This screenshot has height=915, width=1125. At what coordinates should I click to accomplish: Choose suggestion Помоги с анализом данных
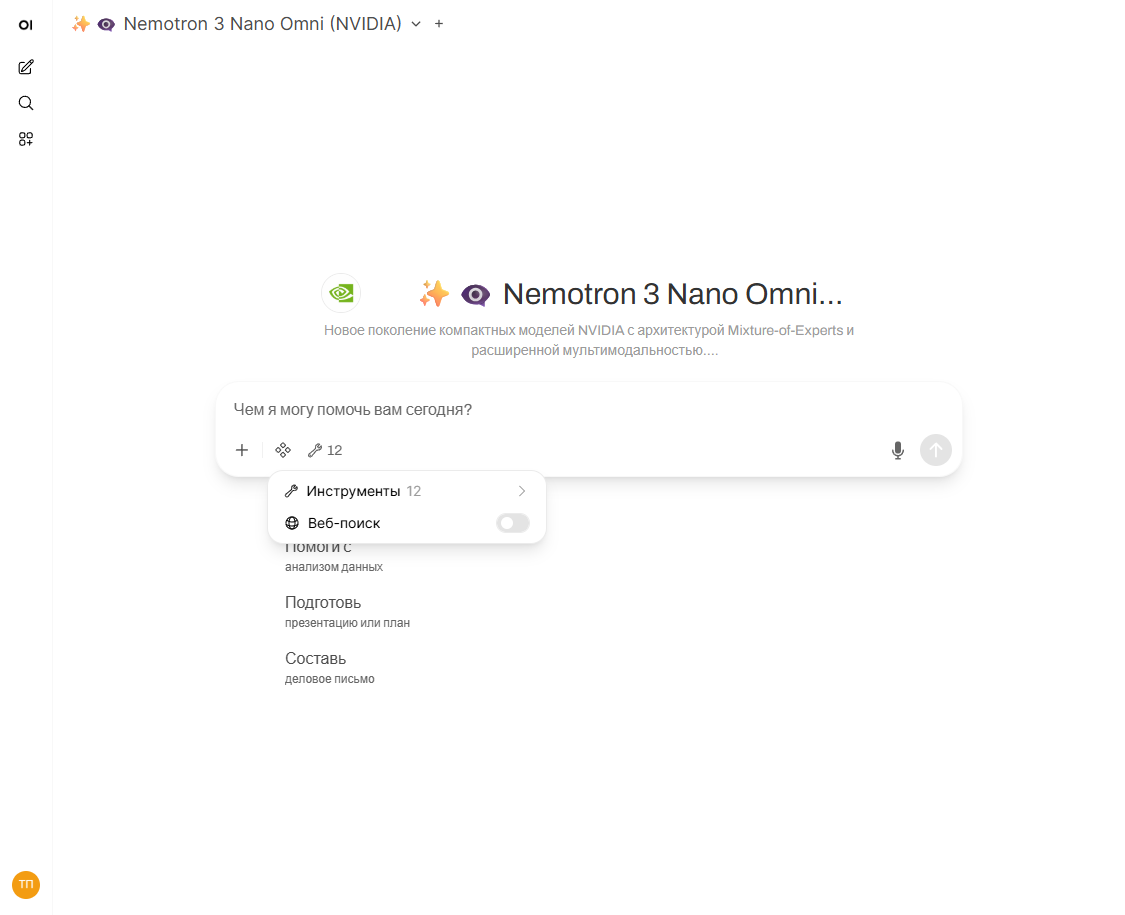coord(334,556)
